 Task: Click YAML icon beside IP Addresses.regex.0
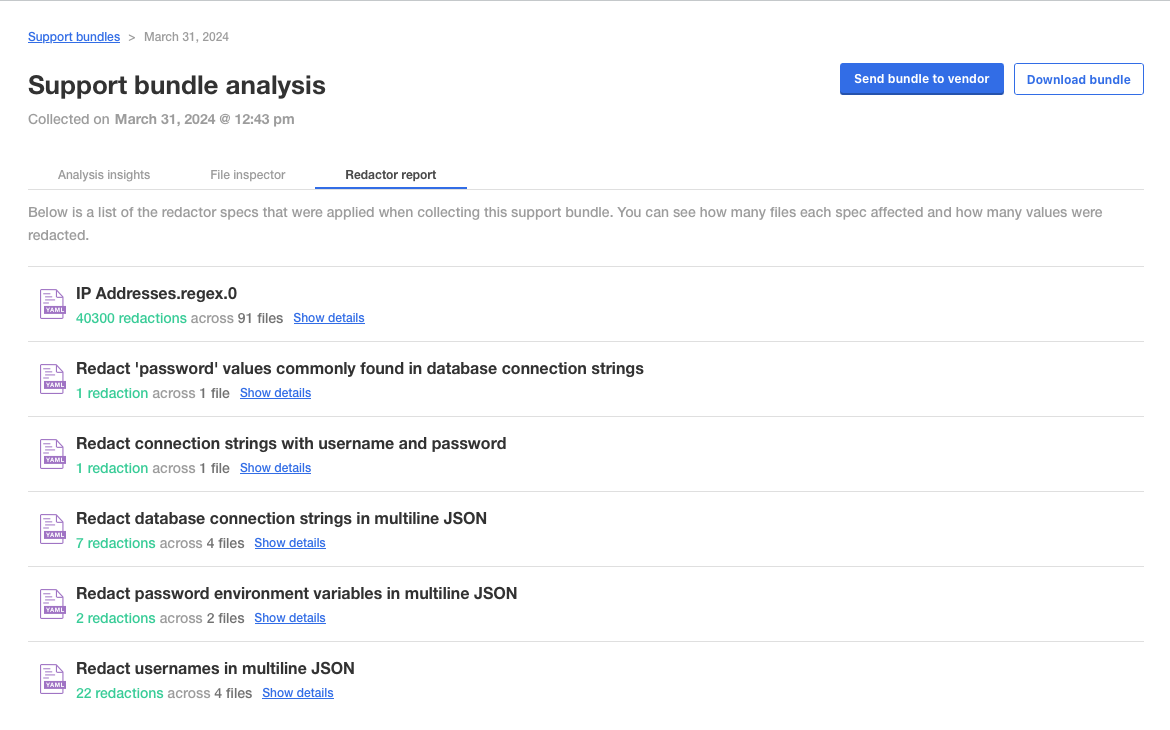pyautogui.click(x=52, y=304)
